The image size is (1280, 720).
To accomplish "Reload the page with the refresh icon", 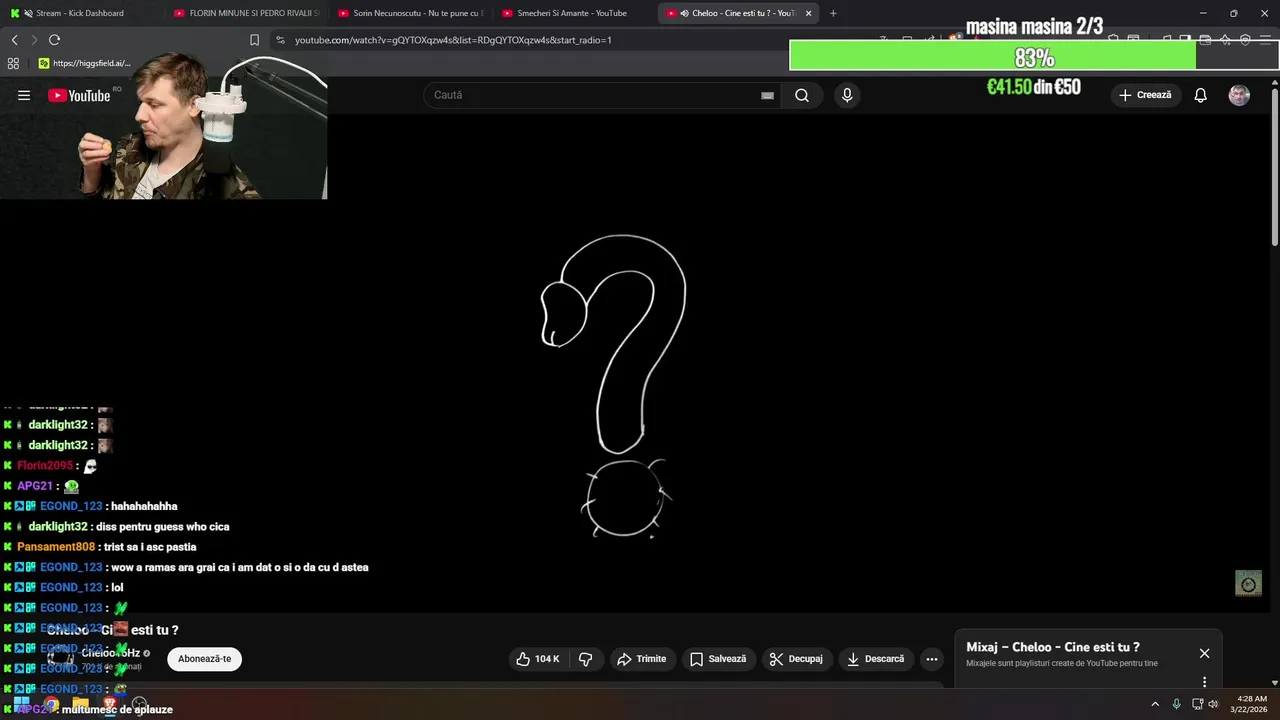I will click(54, 40).
